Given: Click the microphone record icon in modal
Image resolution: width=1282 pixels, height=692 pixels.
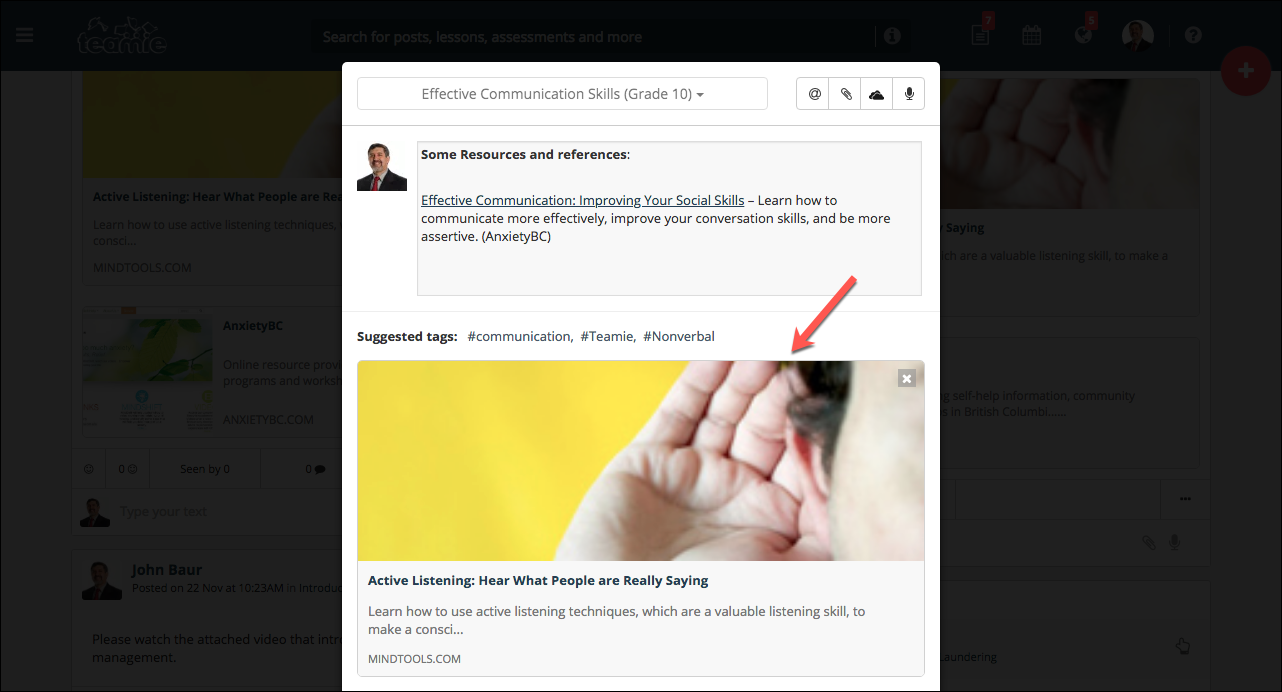Looking at the screenshot, I should point(909,94).
